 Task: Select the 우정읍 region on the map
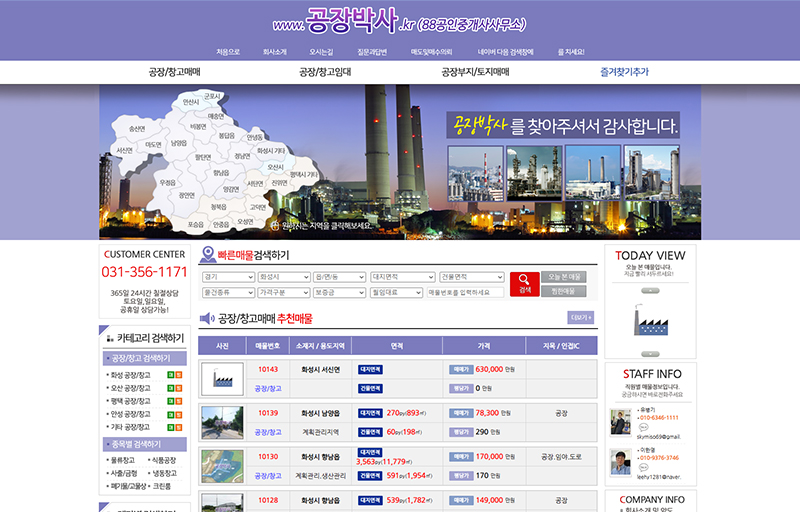[167, 183]
